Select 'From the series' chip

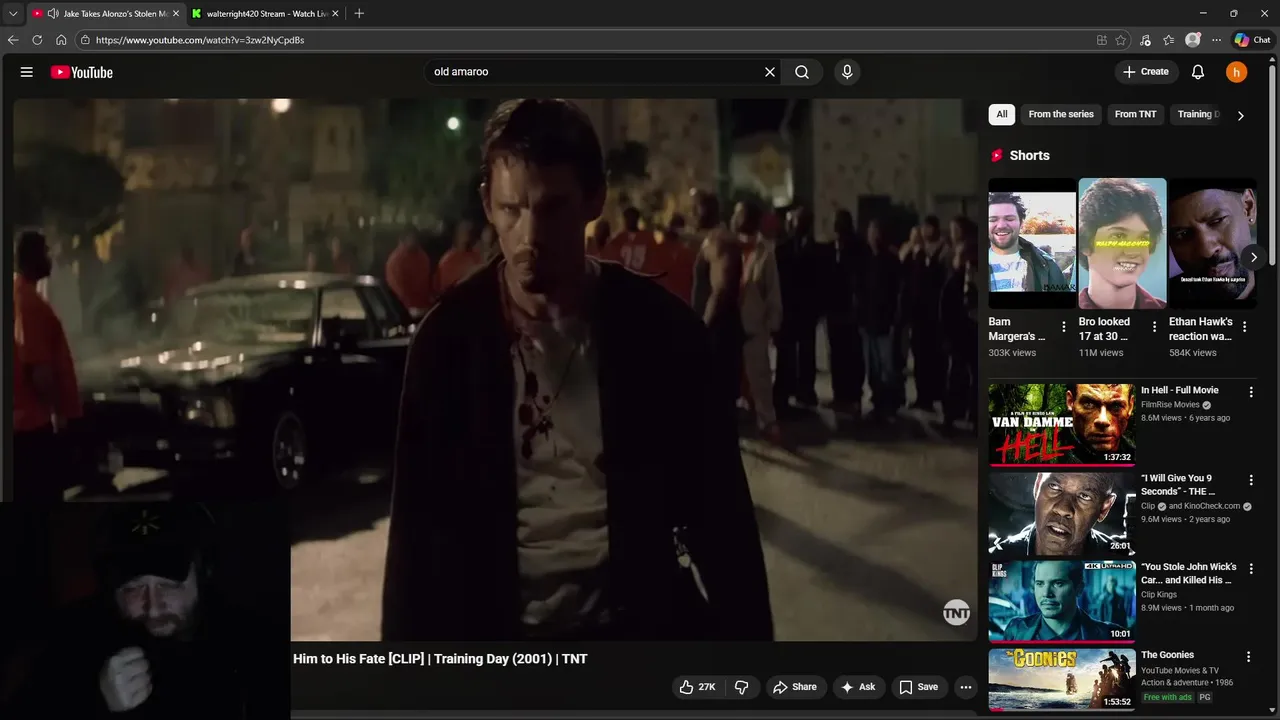click(x=1061, y=114)
